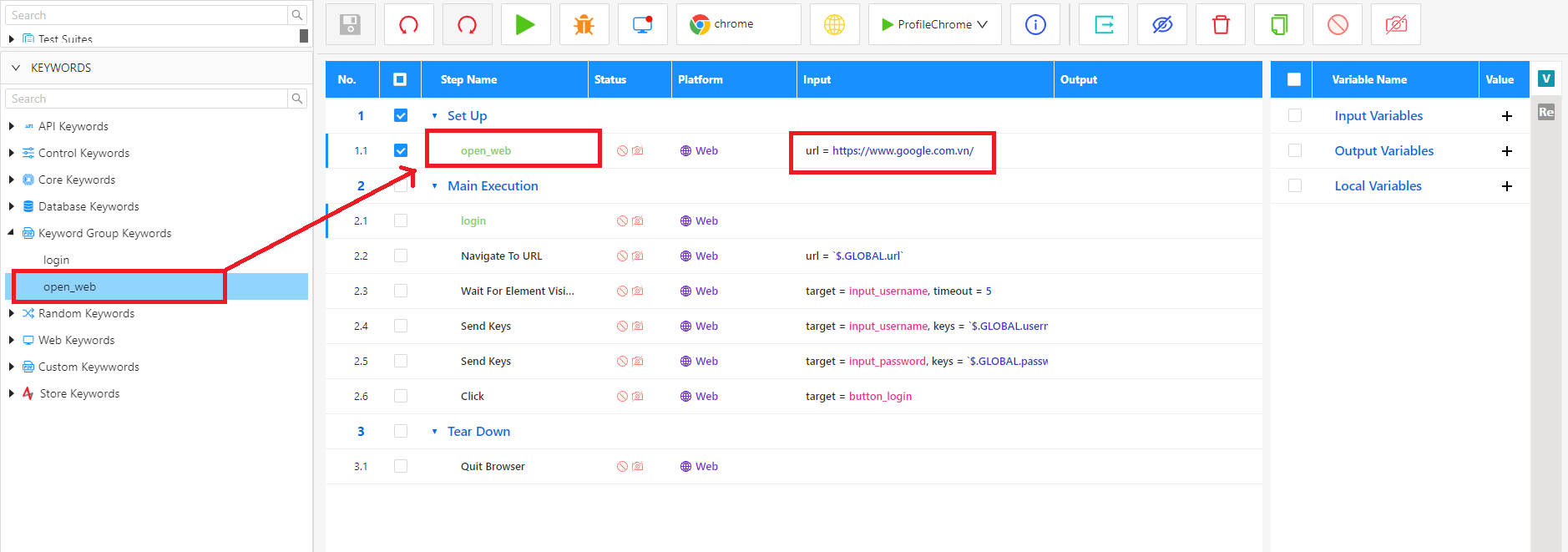The image size is (1568, 552).
Task: Check the Tear Down step checkbox
Action: [401, 431]
